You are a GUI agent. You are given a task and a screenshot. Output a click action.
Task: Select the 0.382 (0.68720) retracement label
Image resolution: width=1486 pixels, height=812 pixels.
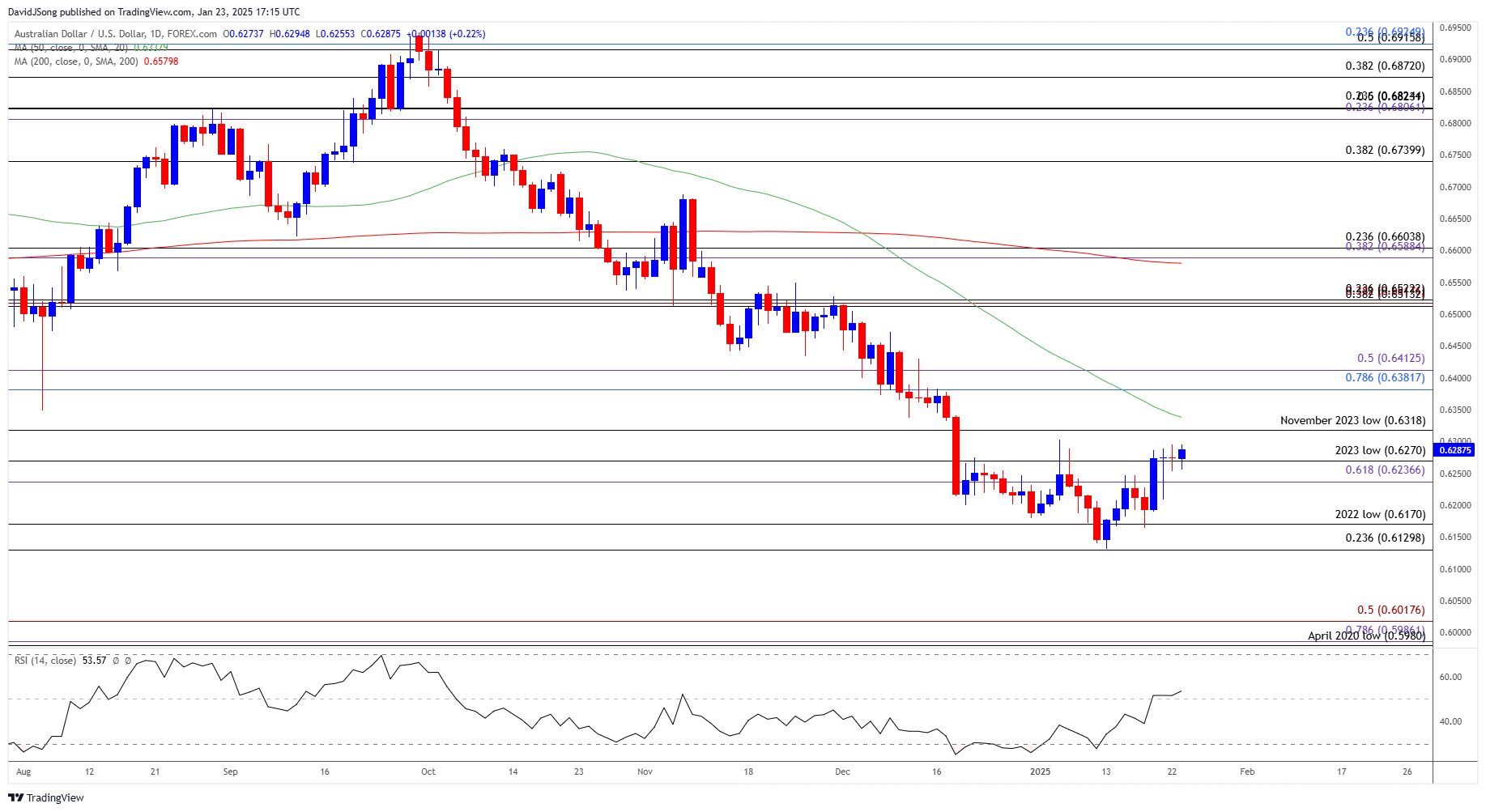1384,66
